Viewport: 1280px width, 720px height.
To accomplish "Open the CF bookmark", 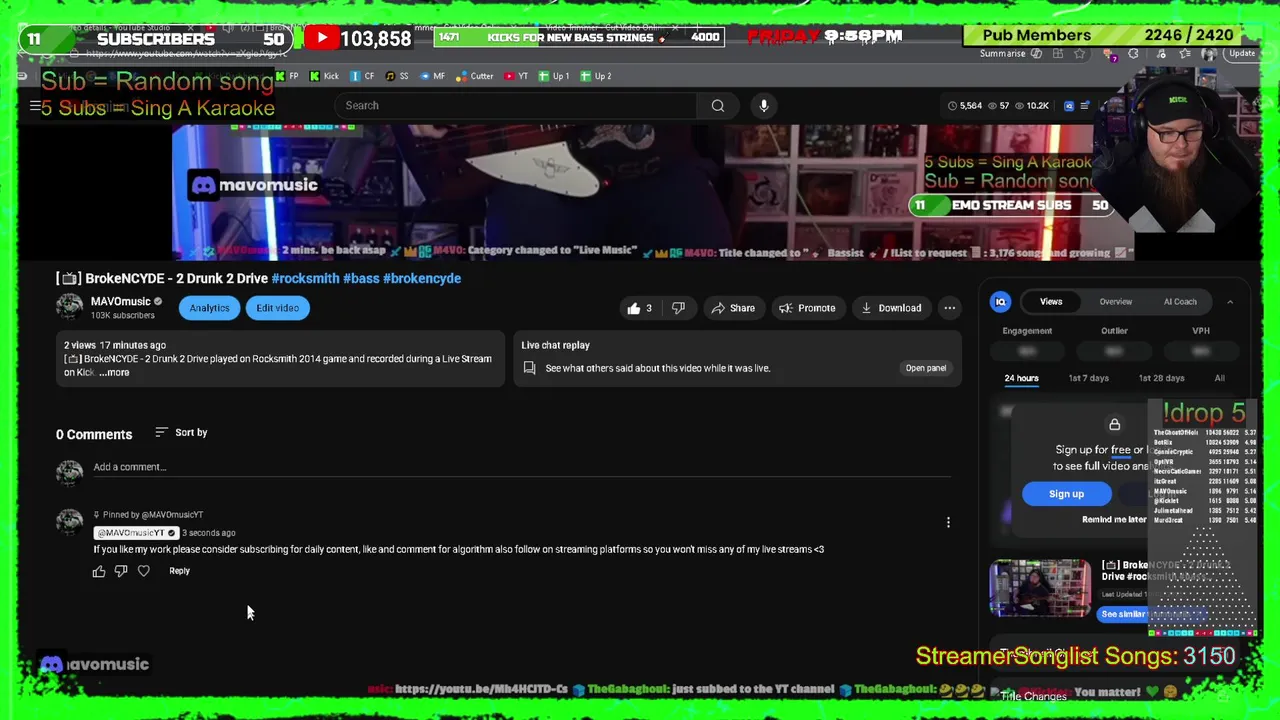I will click(362, 76).
